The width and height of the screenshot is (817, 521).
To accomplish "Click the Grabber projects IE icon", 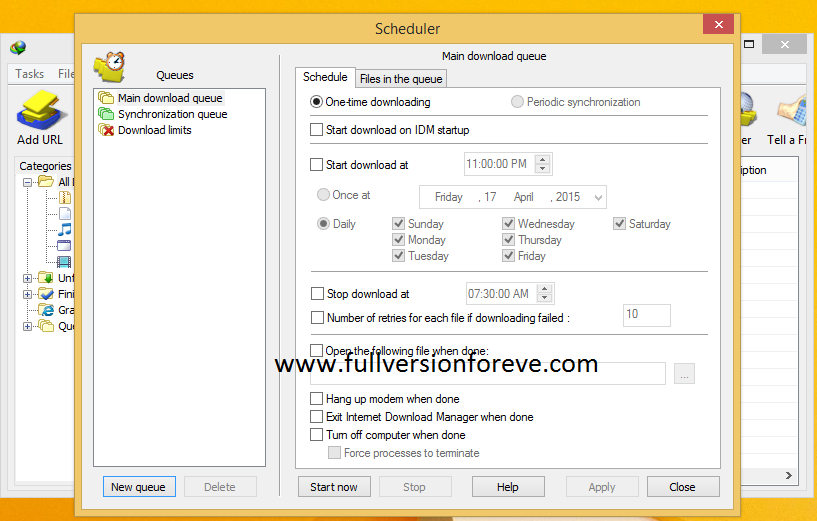I will [x=46, y=310].
